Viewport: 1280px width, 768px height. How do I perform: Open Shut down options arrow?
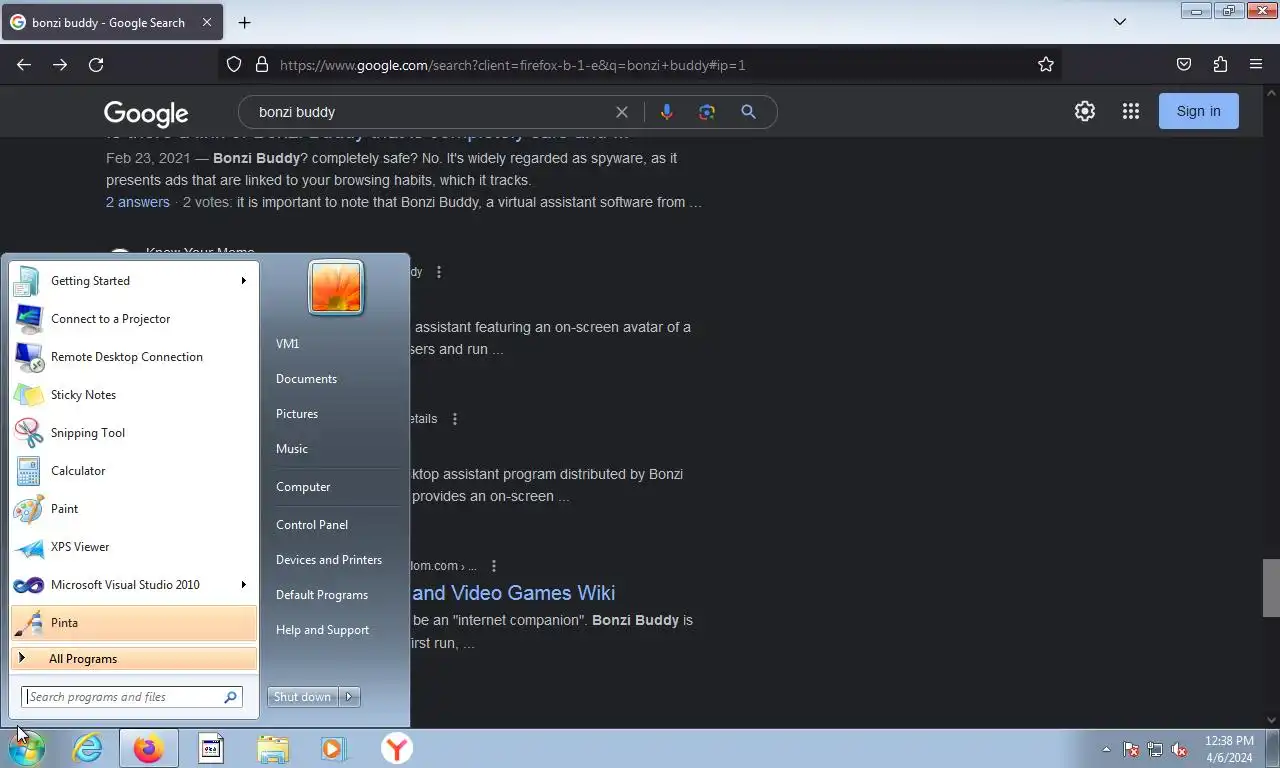(x=349, y=697)
